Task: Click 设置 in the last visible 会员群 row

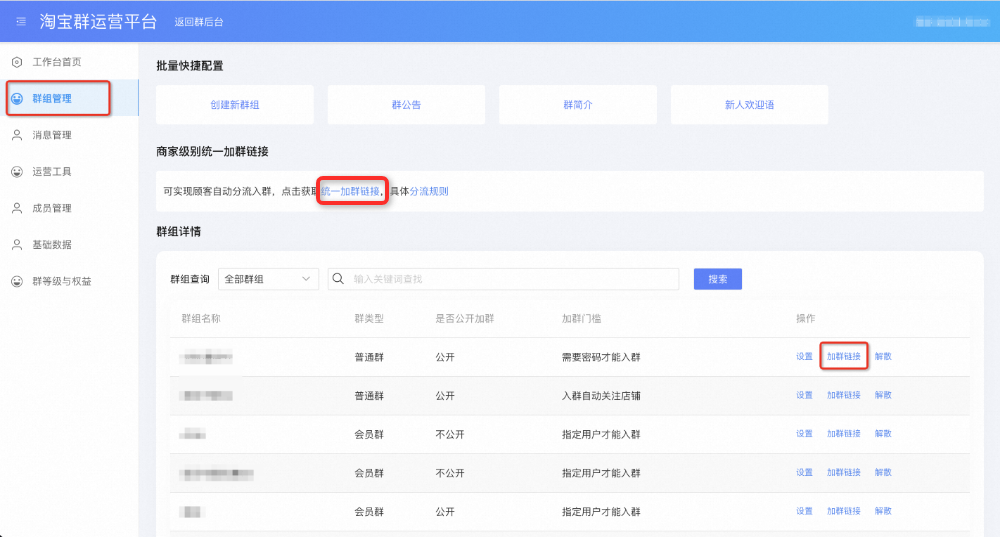Action: tap(804, 511)
